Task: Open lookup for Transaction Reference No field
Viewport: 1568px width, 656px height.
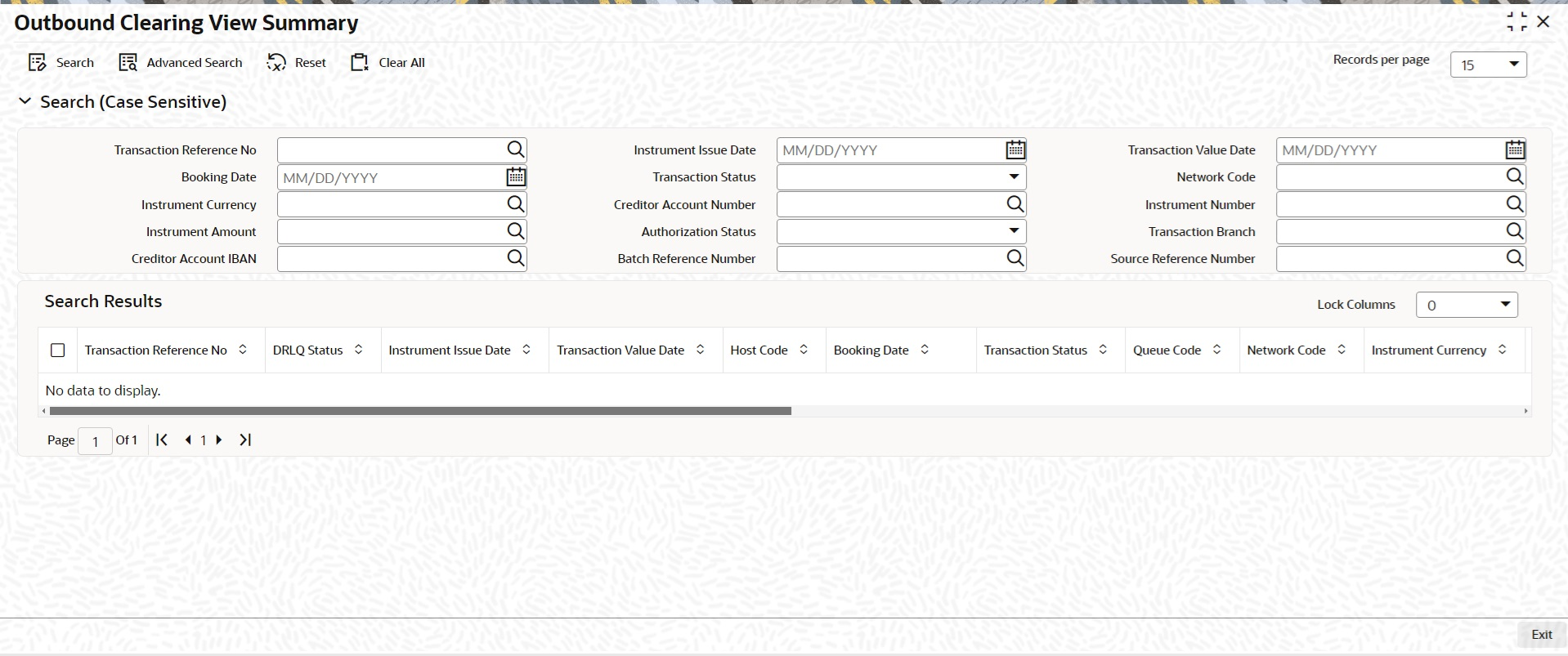Action: click(515, 149)
